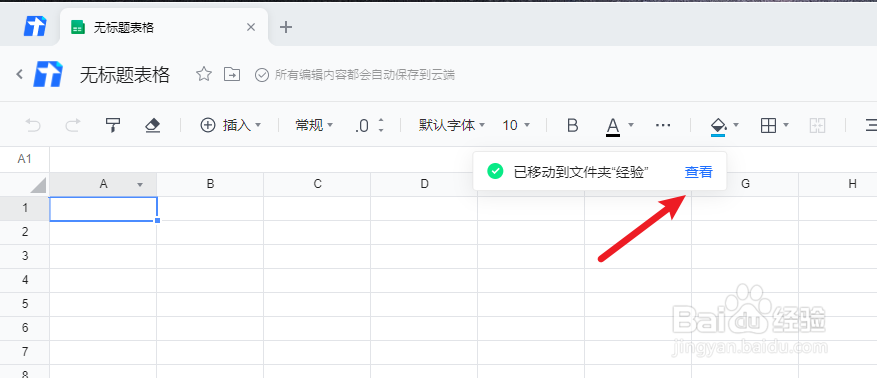Image resolution: width=877 pixels, height=378 pixels.
Task: Select row 5 header
Action: coord(25,304)
